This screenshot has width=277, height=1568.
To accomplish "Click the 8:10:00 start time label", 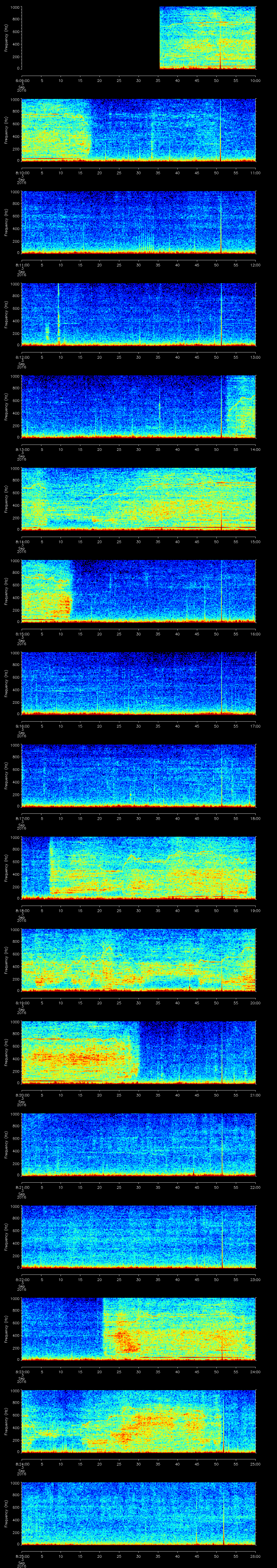I will [22, 173].
